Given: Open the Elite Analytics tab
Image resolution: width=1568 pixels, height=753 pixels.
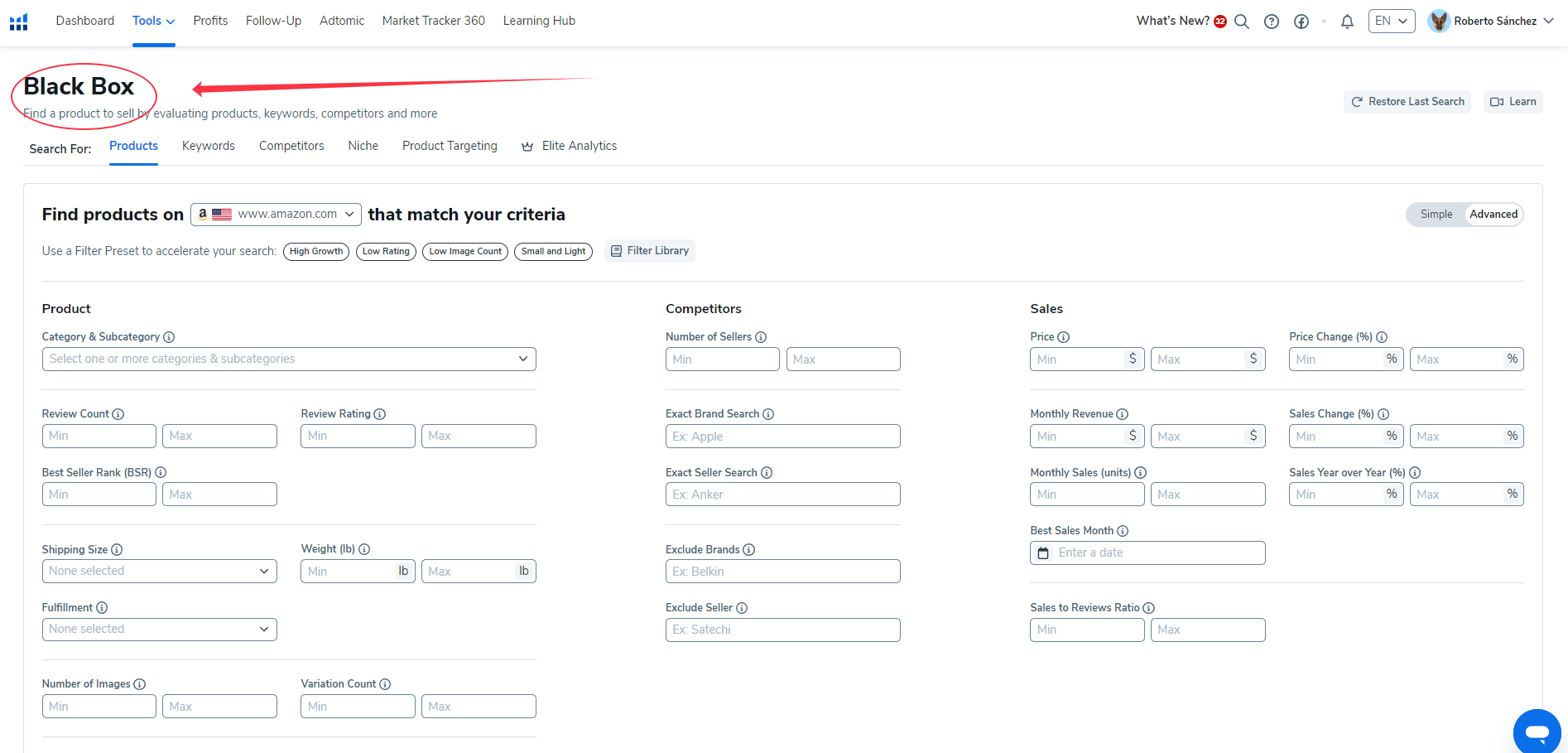Looking at the screenshot, I should (570, 146).
